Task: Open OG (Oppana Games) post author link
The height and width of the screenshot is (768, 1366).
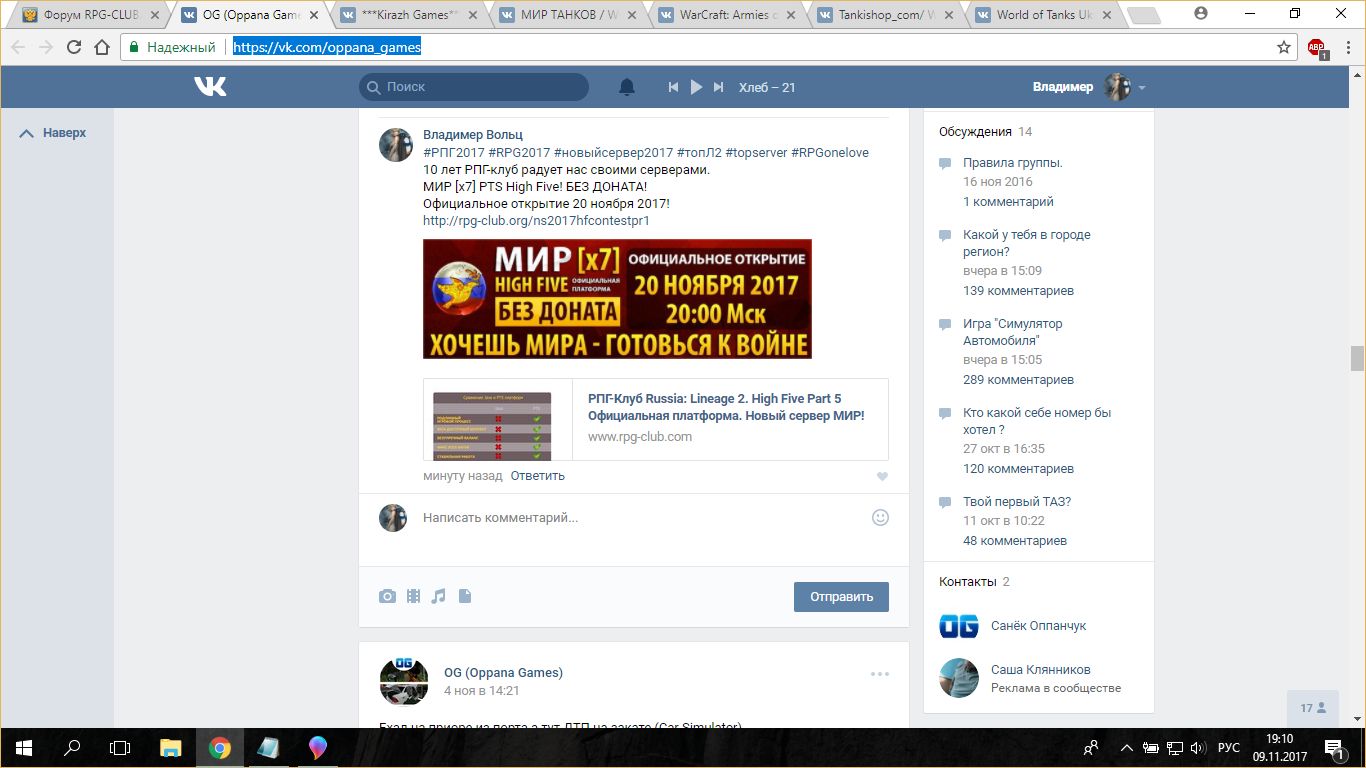Action: pos(503,673)
